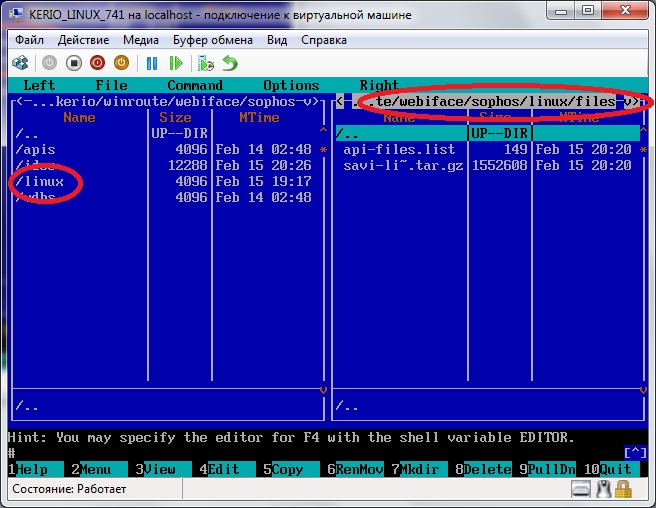Select api-files.list in the right panel

pyautogui.click(x=398, y=149)
